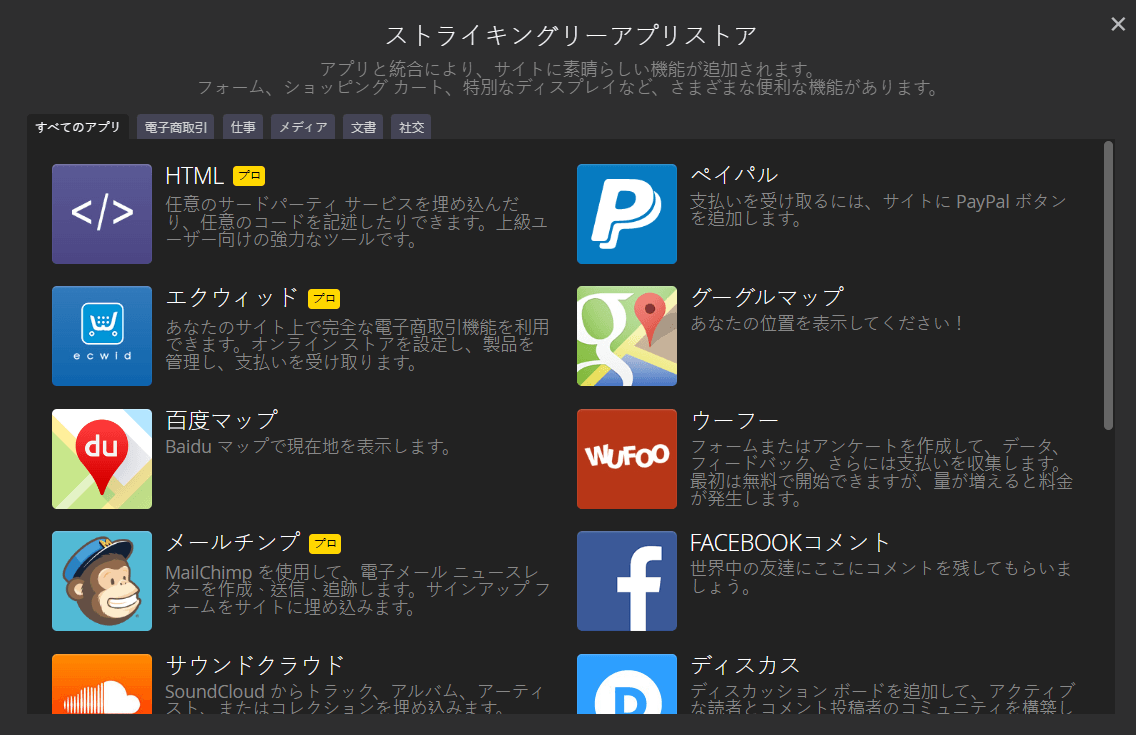Select the 文書 category tab

(x=363, y=127)
